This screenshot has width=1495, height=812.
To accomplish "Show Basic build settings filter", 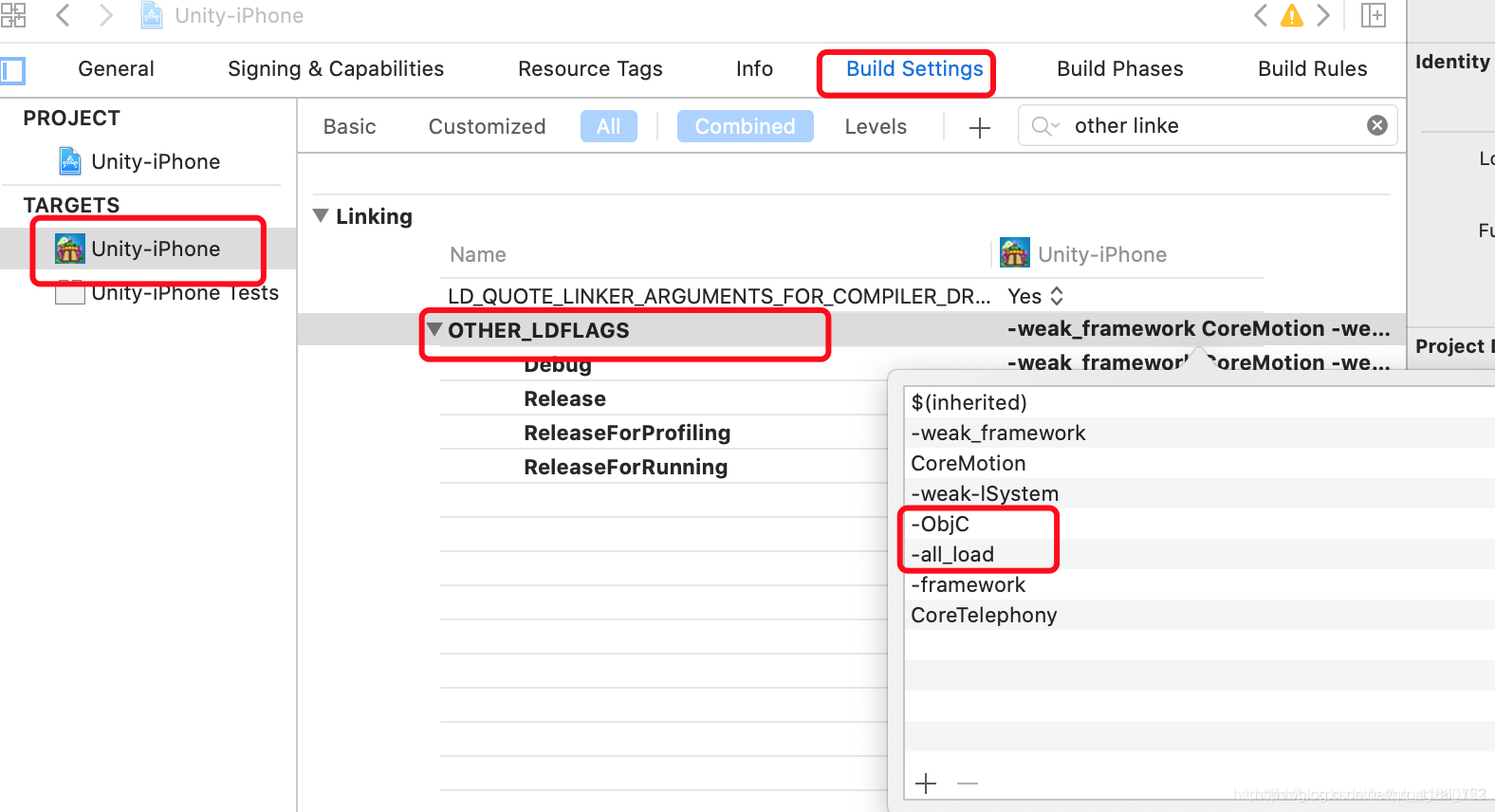I will click(349, 127).
